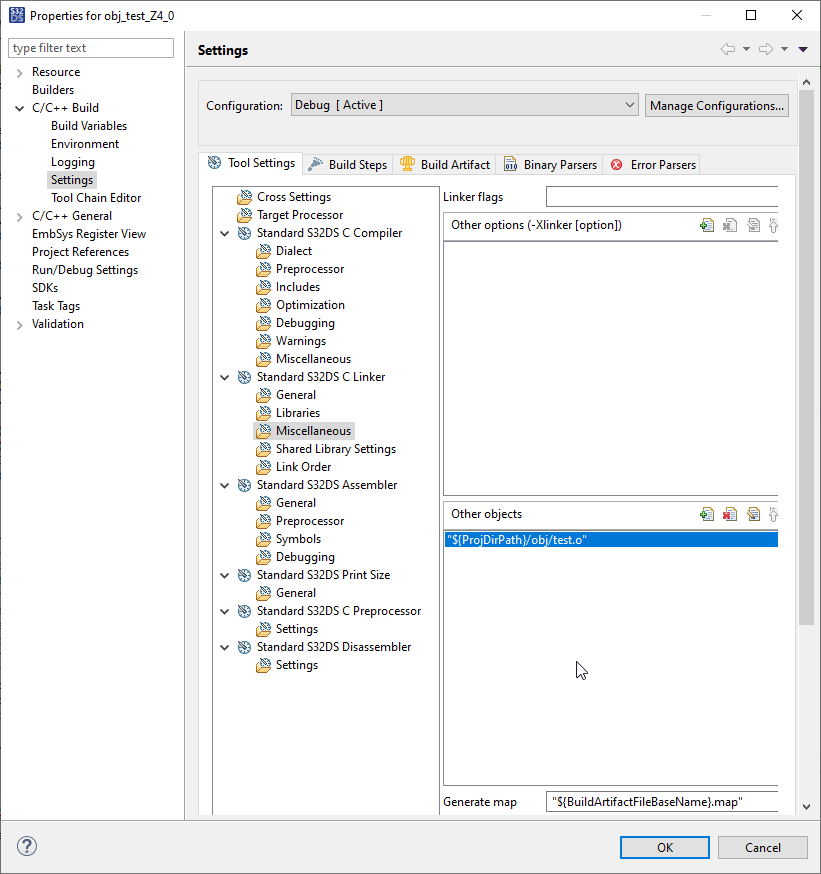The width and height of the screenshot is (821, 874).
Task: Click the settings vertical scrollbar
Action: (806, 357)
